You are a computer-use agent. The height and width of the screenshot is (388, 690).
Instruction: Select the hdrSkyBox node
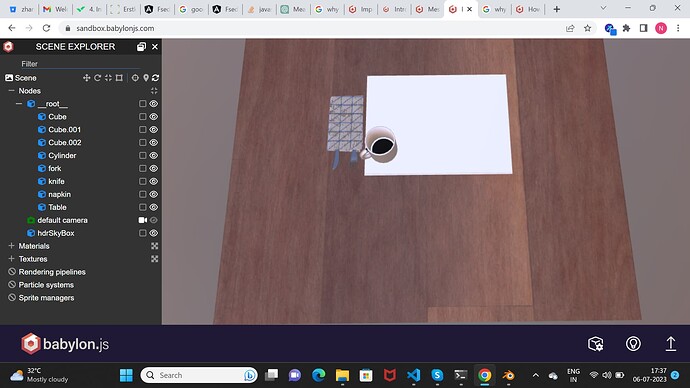(55, 233)
